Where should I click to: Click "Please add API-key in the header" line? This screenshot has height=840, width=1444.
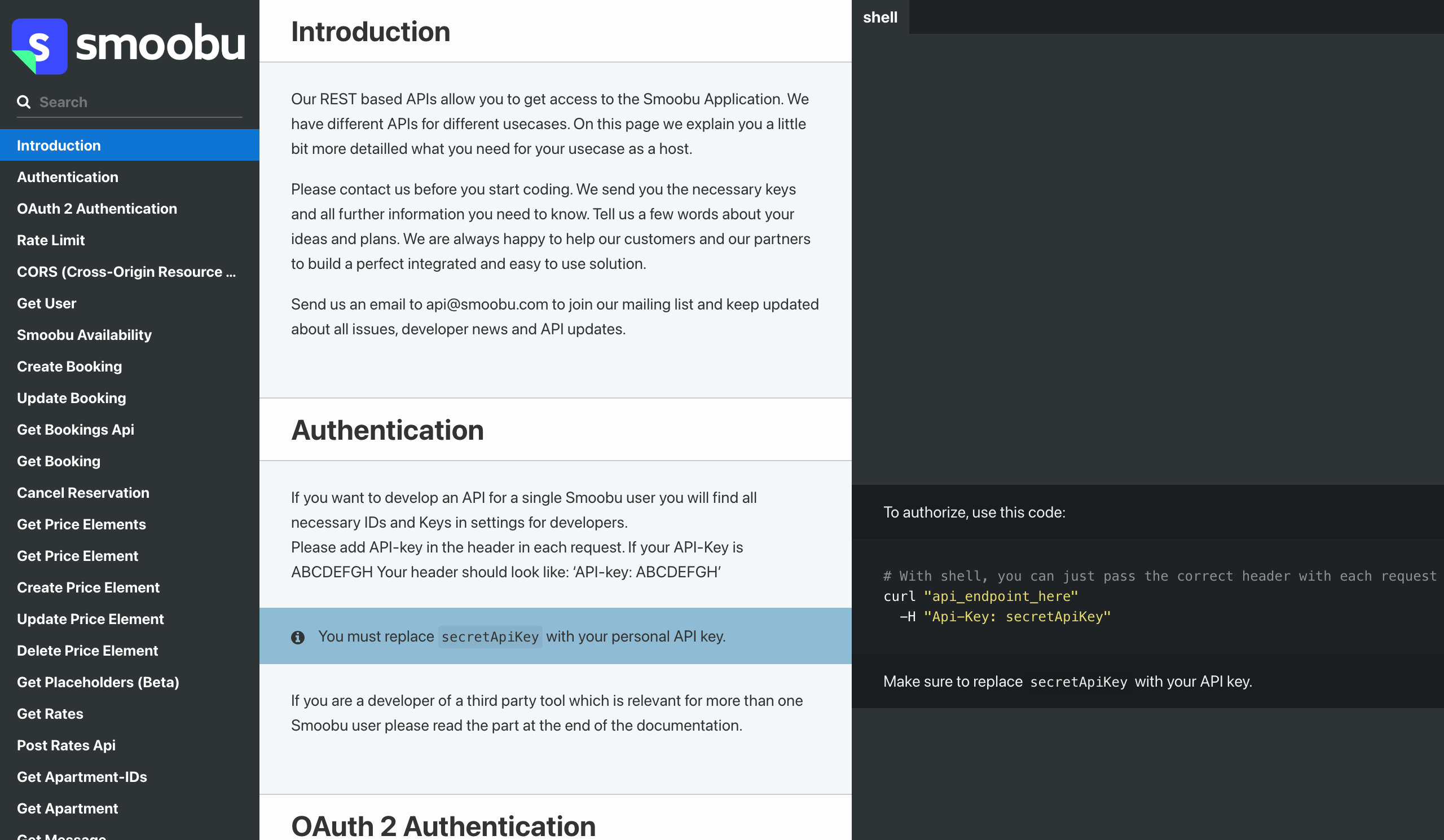[x=517, y=547]
